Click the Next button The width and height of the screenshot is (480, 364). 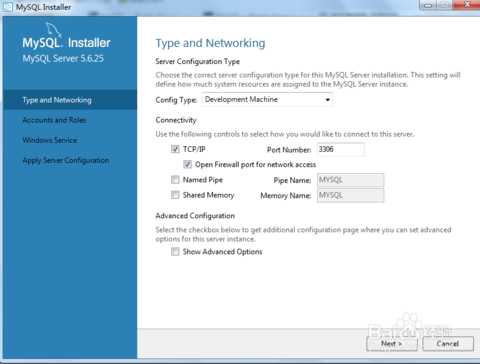point(392,343)
